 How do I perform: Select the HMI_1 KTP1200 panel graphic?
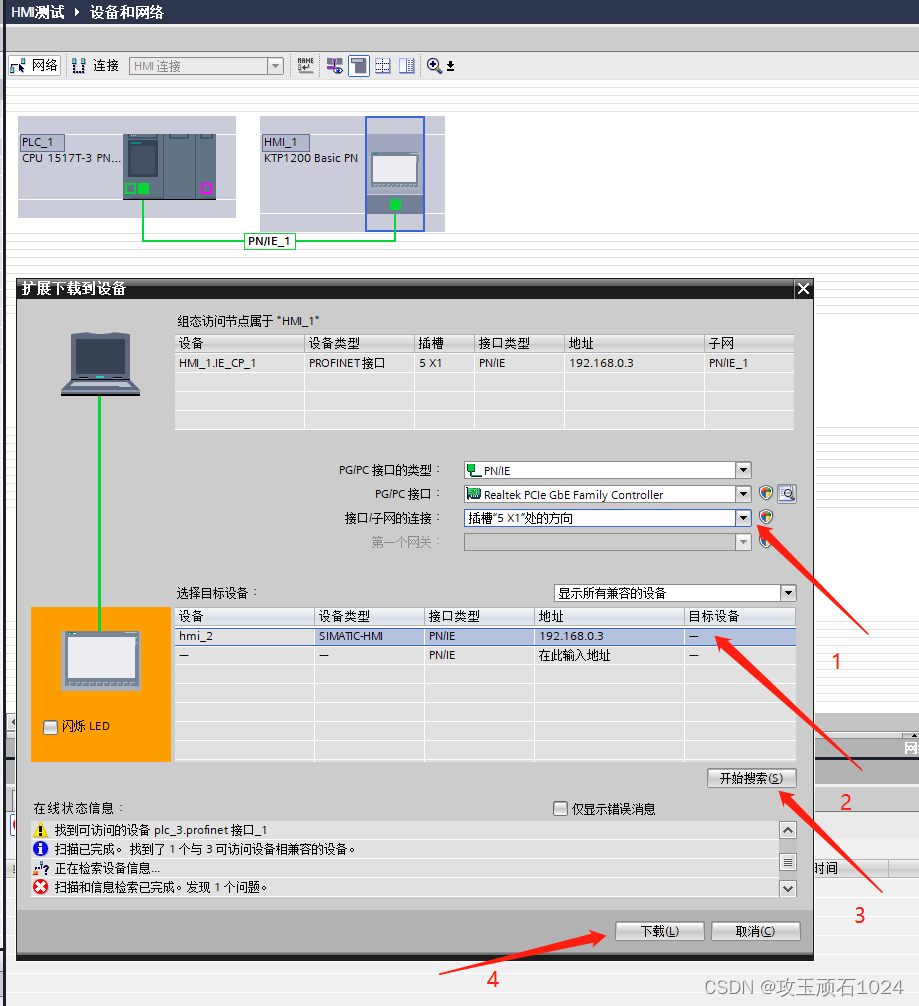(395, 173)
